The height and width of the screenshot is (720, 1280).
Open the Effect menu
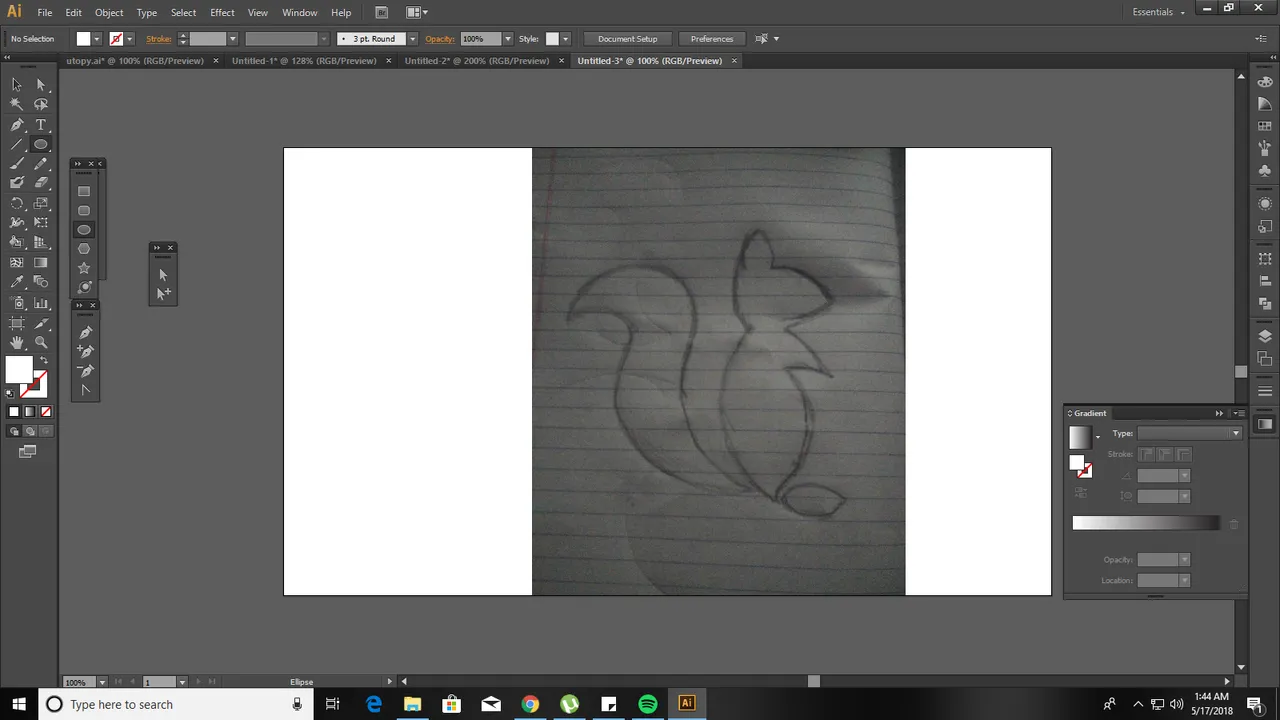[222, 13]
